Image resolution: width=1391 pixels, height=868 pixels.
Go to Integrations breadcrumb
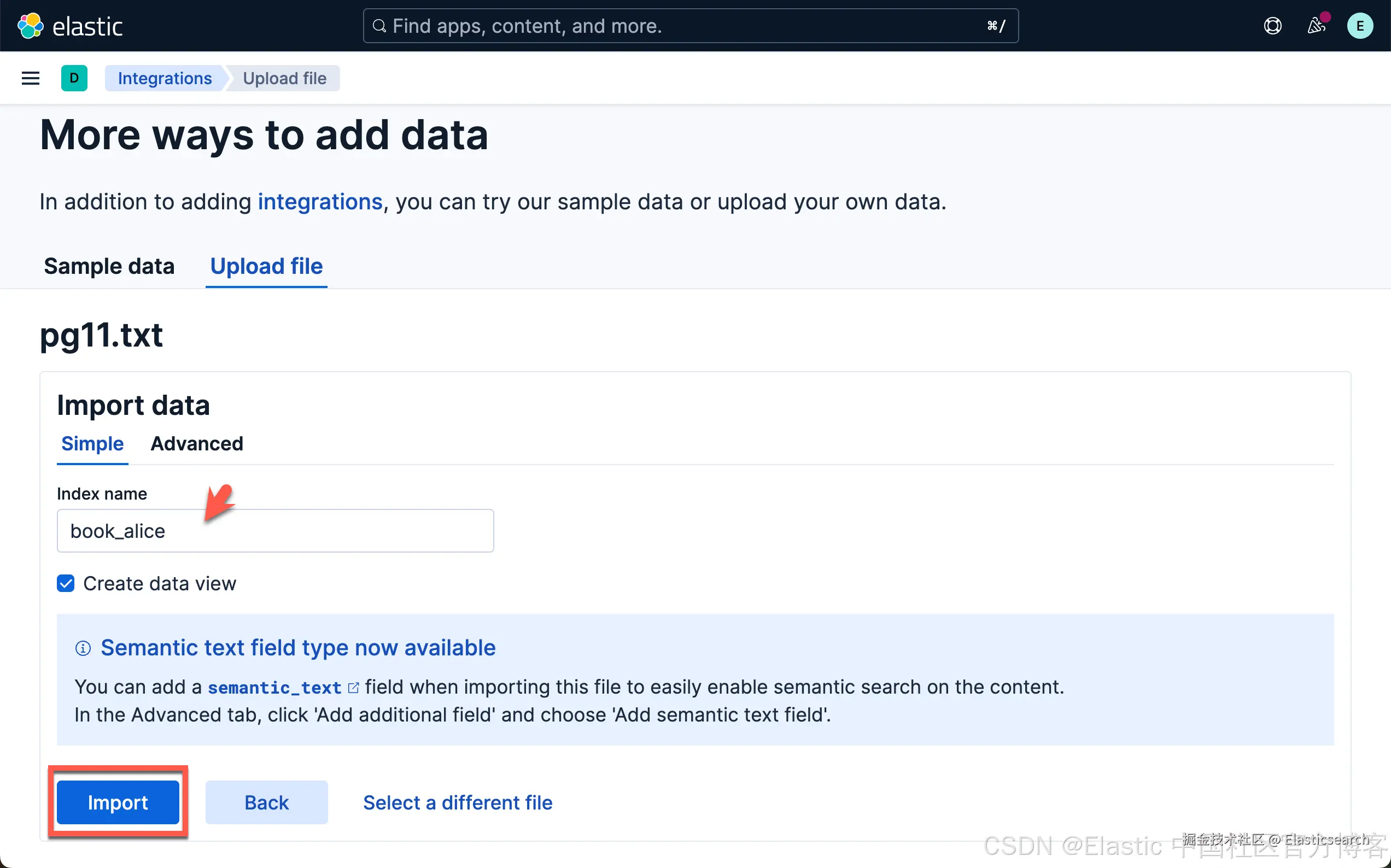coord(165,78)
